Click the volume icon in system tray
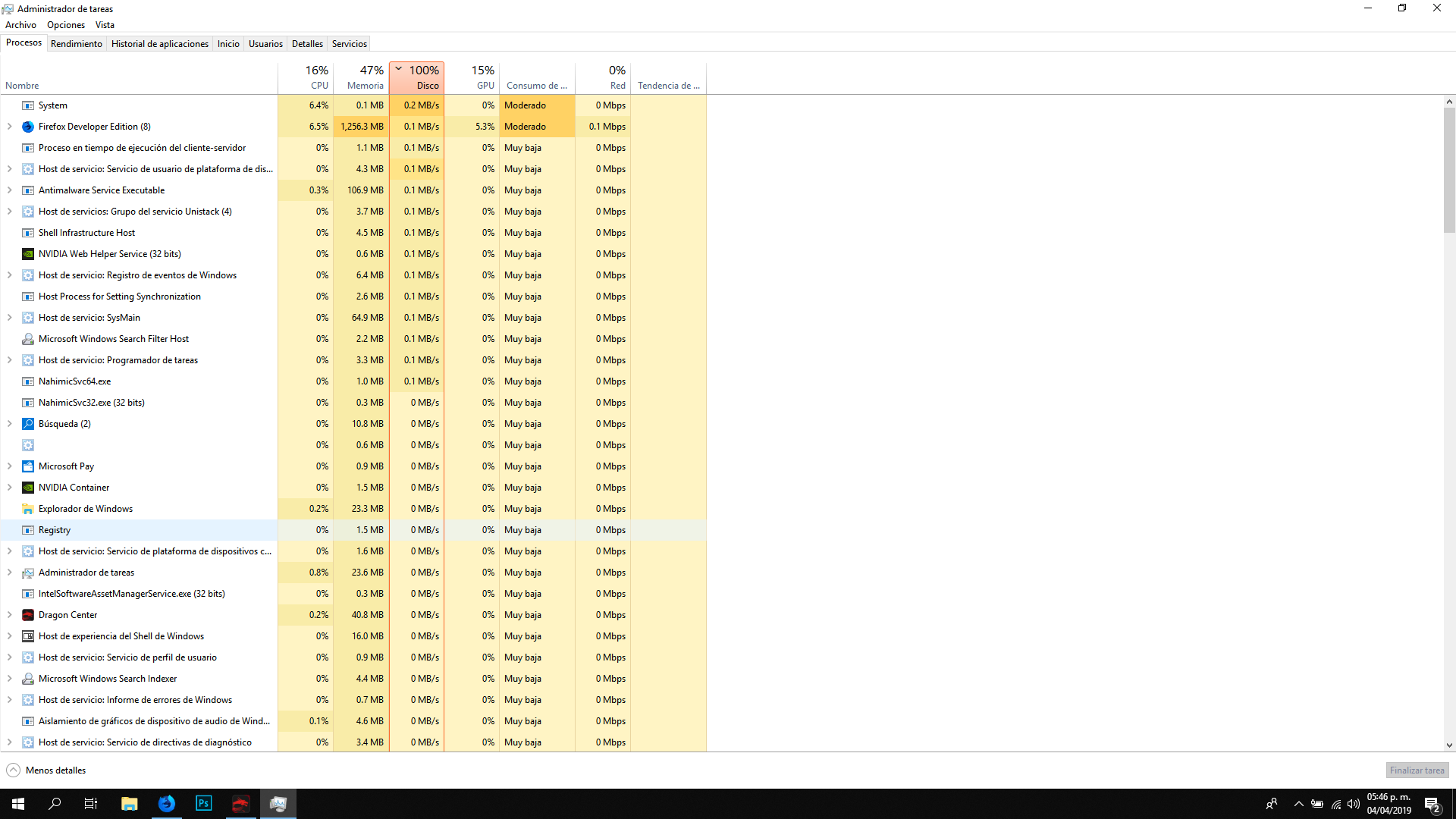The image size is (1456, 819). (x=1354, y=804)
